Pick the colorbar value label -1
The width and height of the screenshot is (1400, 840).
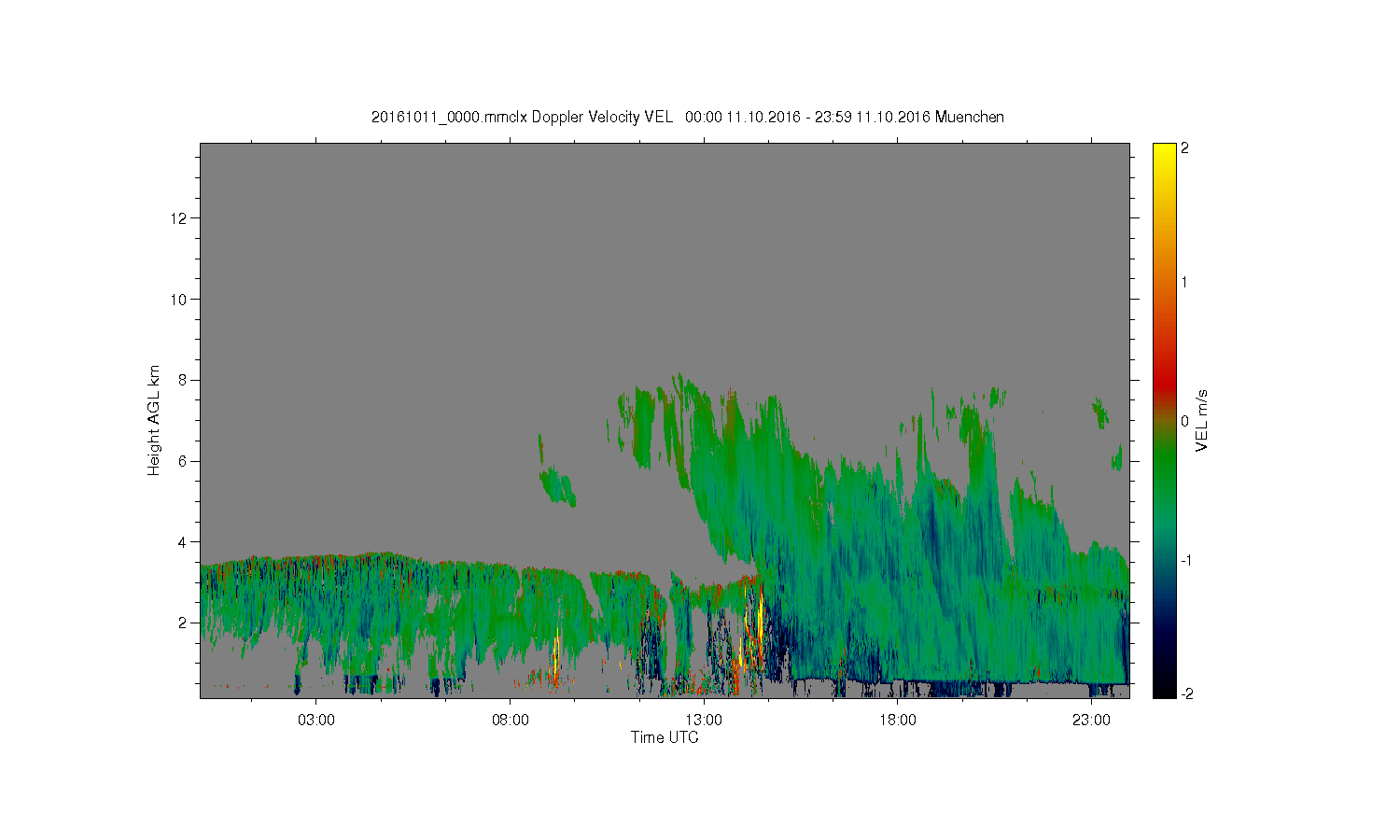click(1183, 560)
